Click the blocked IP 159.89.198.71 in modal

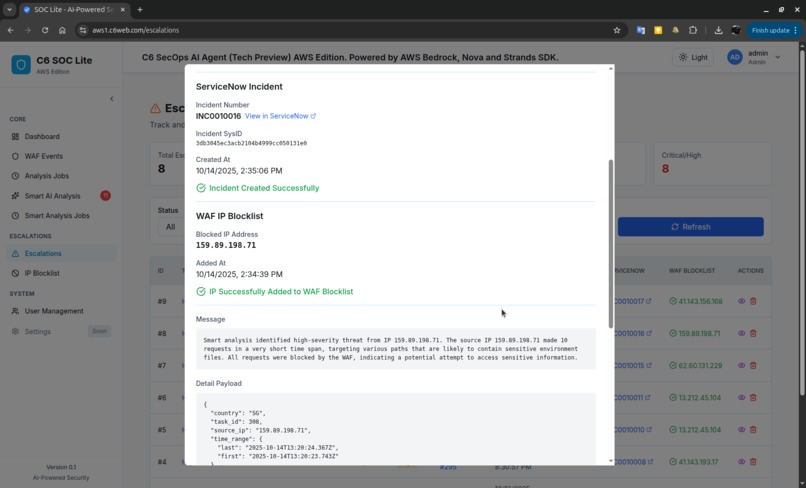tap(226, 245)
